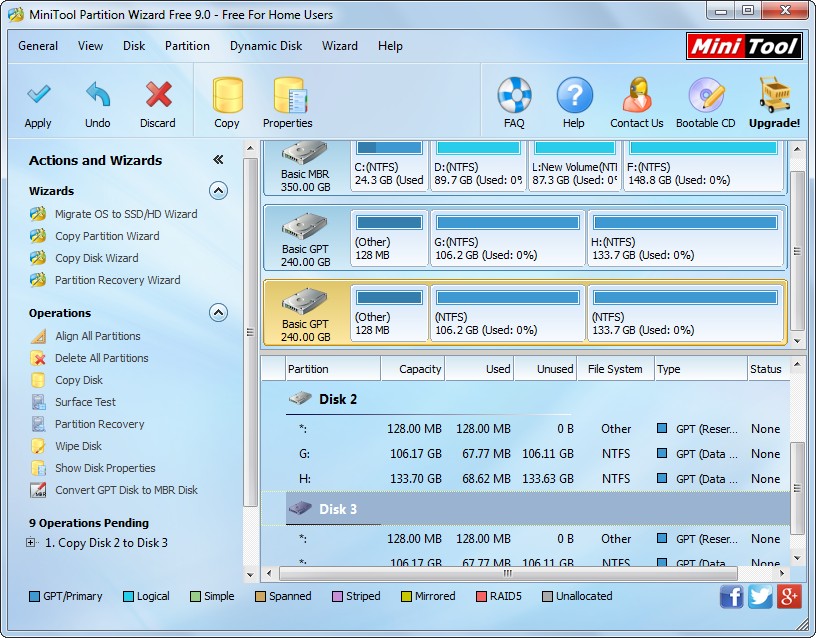Screen dimensions: 816x638
Task: Open the Partition menu
Action: (x=187, y=46)
